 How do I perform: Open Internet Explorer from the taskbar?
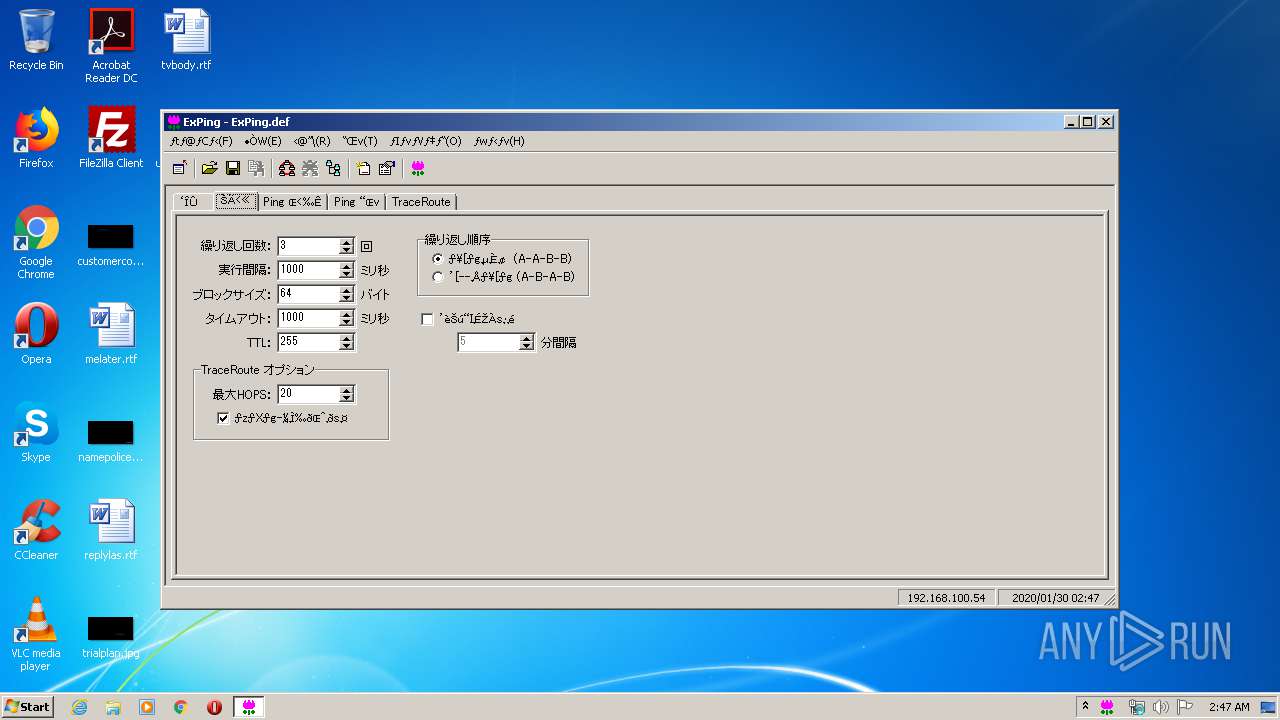(x=80, y=707)
